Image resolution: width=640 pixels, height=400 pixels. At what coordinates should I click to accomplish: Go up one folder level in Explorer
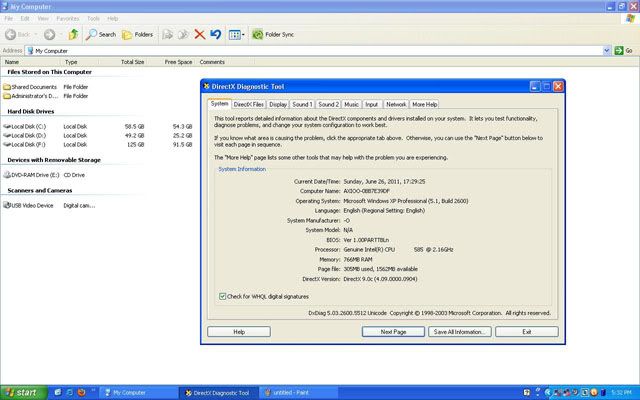click(73, 34)
